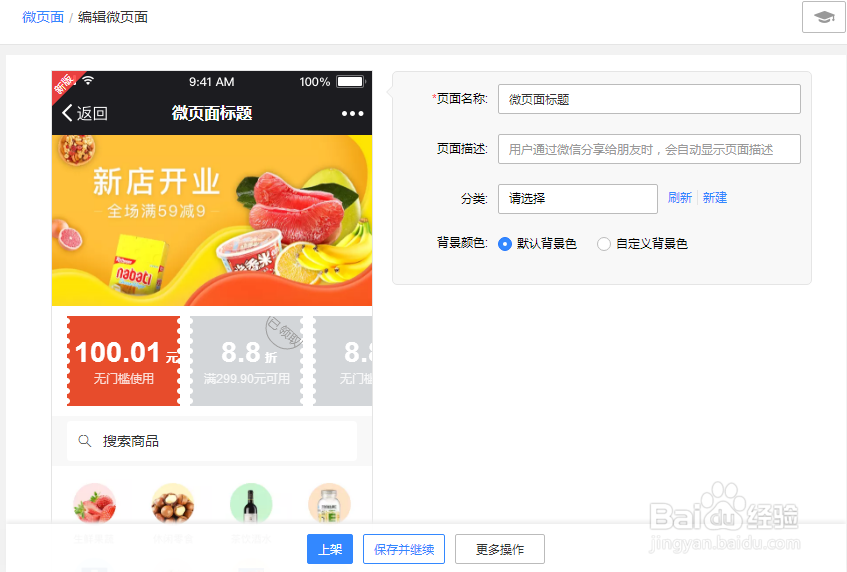Open the 更多操作 button
The width and height of the screenshot is (847, 572).
500,549
